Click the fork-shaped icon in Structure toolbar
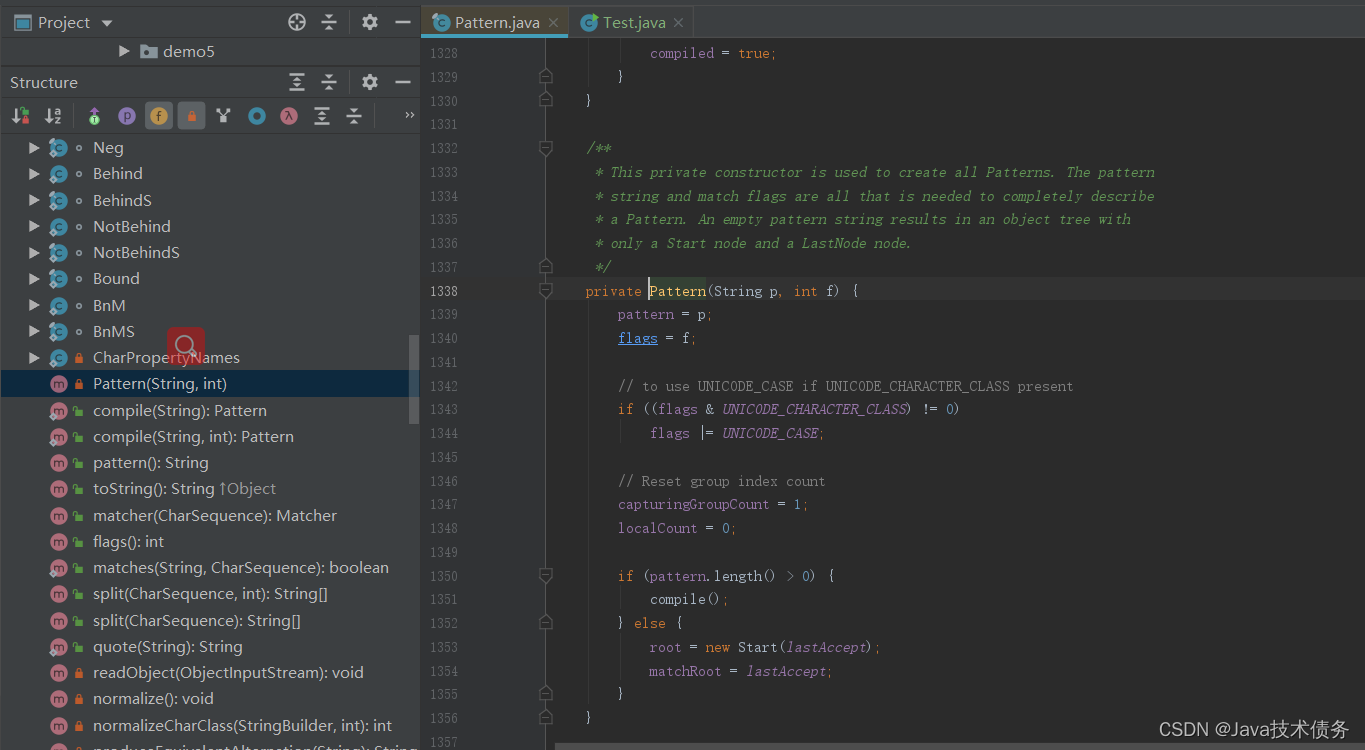This screenshot has height=750, width=1365. coord(224,116)
